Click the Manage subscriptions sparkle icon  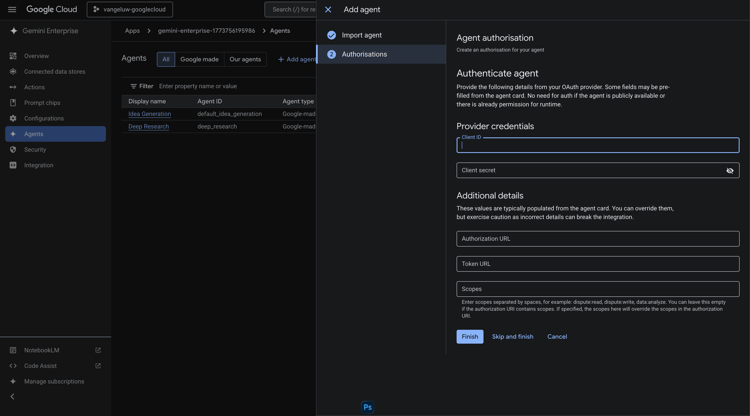[13, 382]
